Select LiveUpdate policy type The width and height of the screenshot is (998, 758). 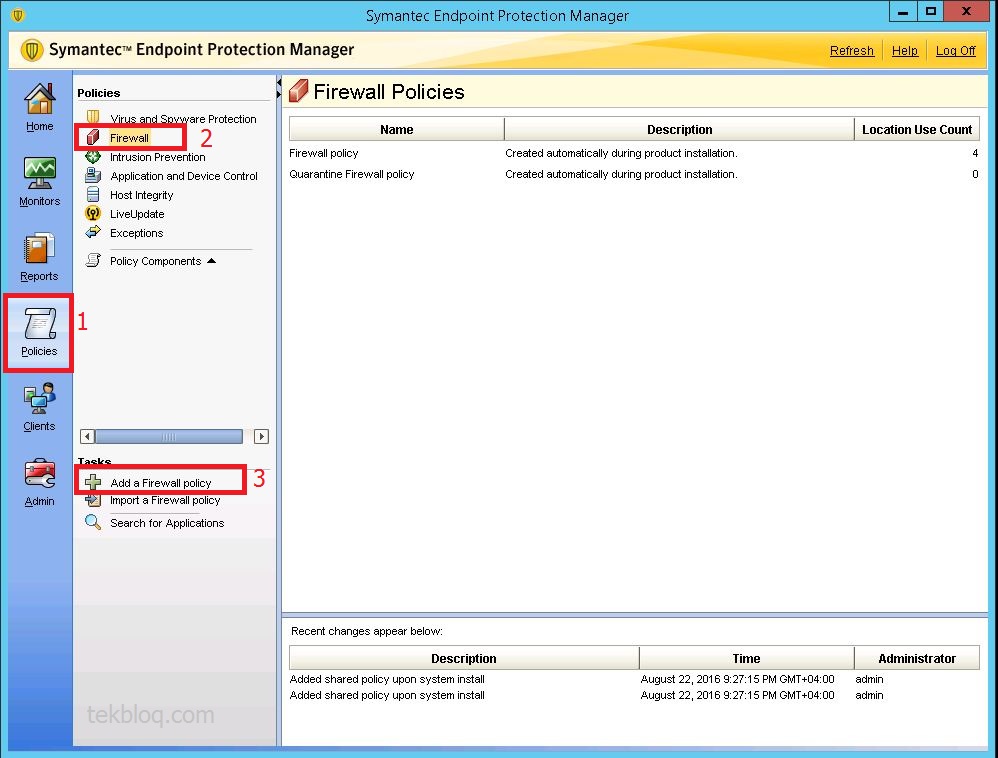137,214
